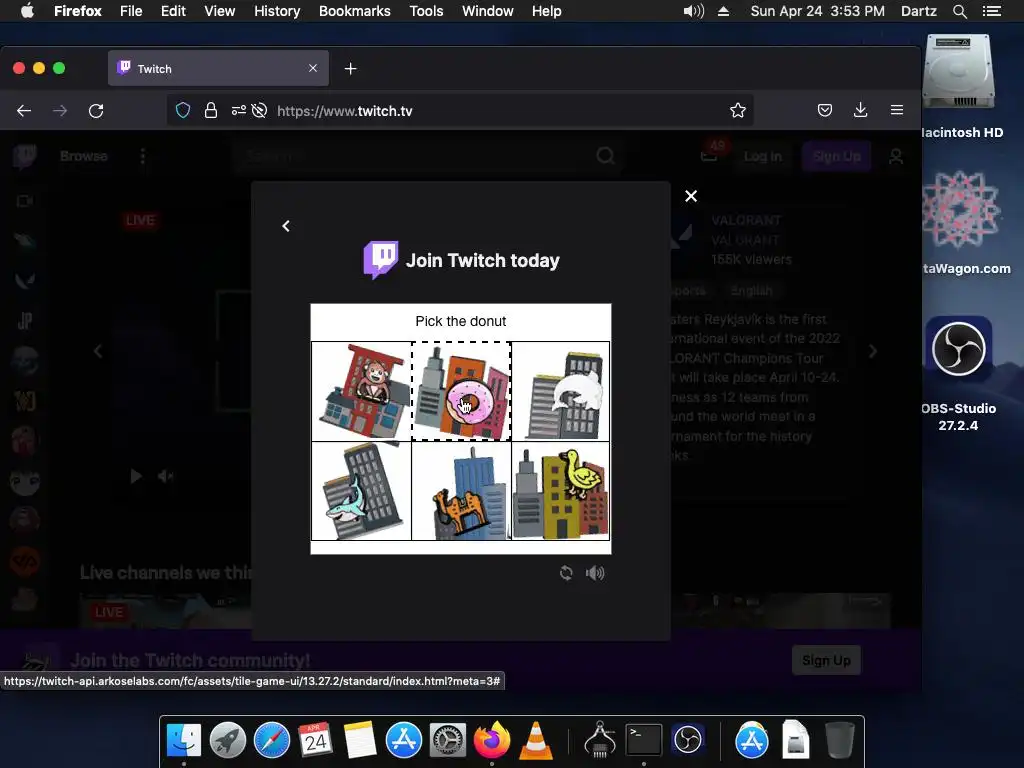Open Calendar from the Dock
Screen dimensions: 1024x768
[x=316, y=740]
